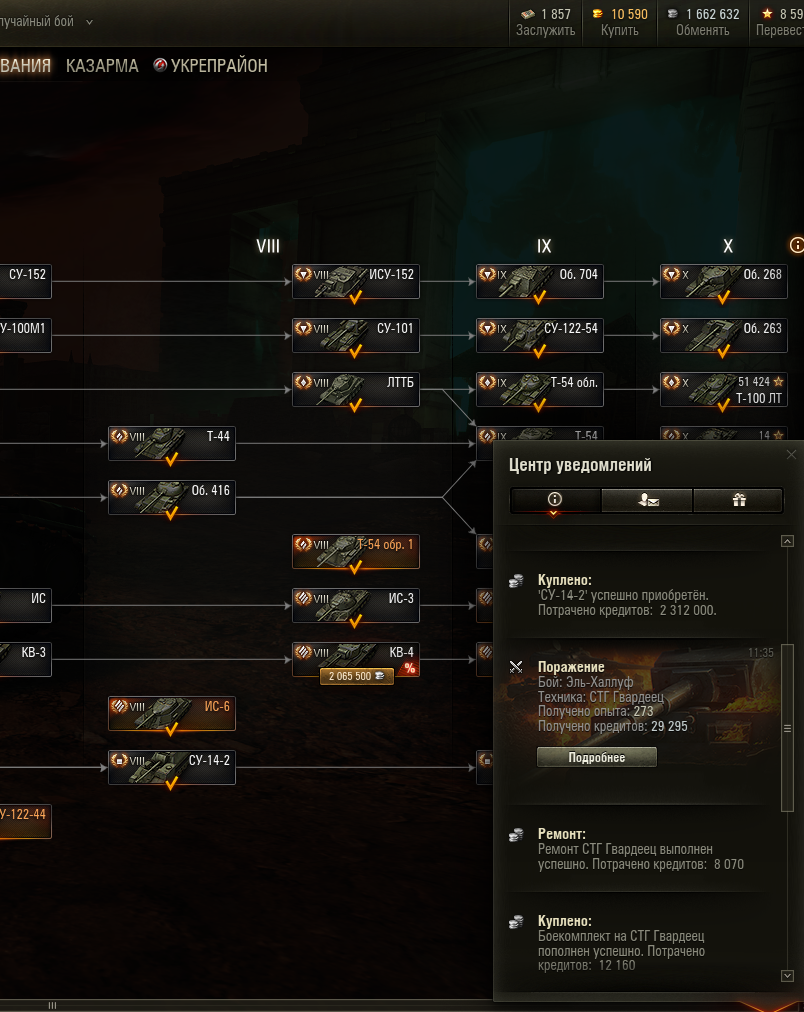The height and width of the screenshot is (1012, 804).
Task: Click the tech tree info icon
Action: (x=797, y=245)
